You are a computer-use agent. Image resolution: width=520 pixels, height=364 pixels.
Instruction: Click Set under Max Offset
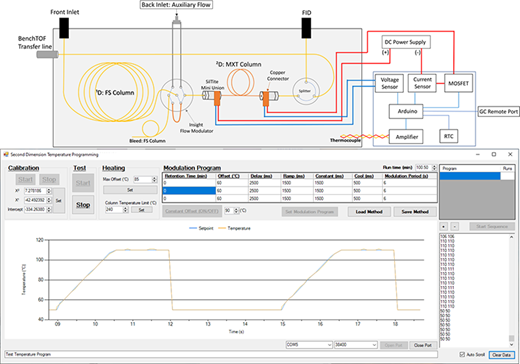[130, 190]
